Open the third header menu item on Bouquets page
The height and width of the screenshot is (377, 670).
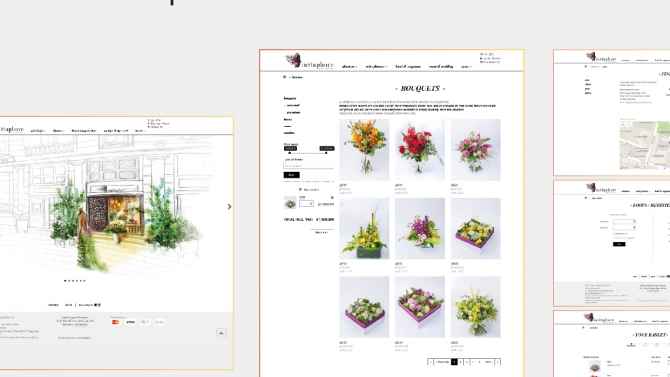[408, 67]
